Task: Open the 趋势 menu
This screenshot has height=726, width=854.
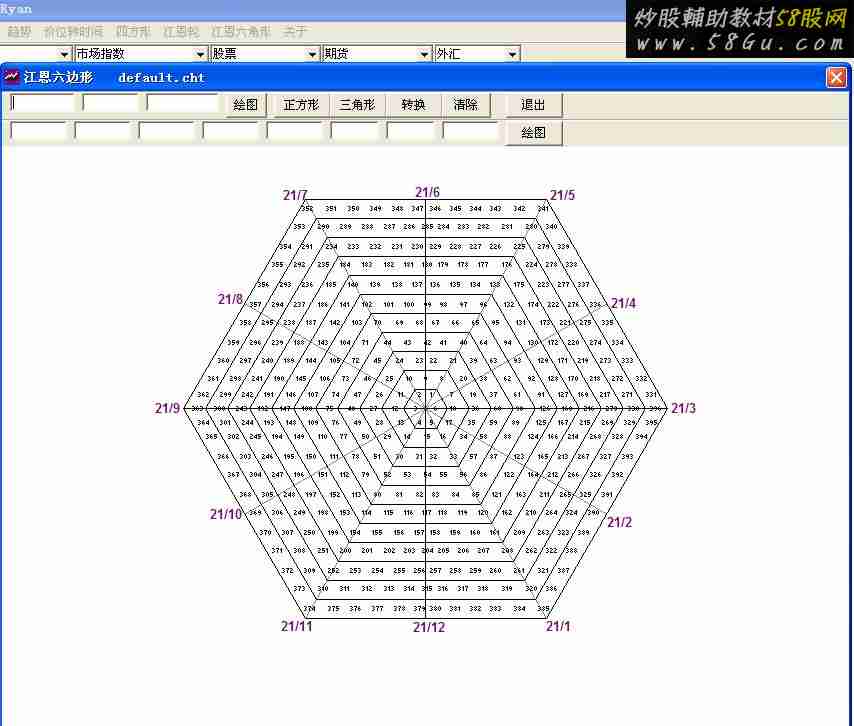Action: point(19,32)
